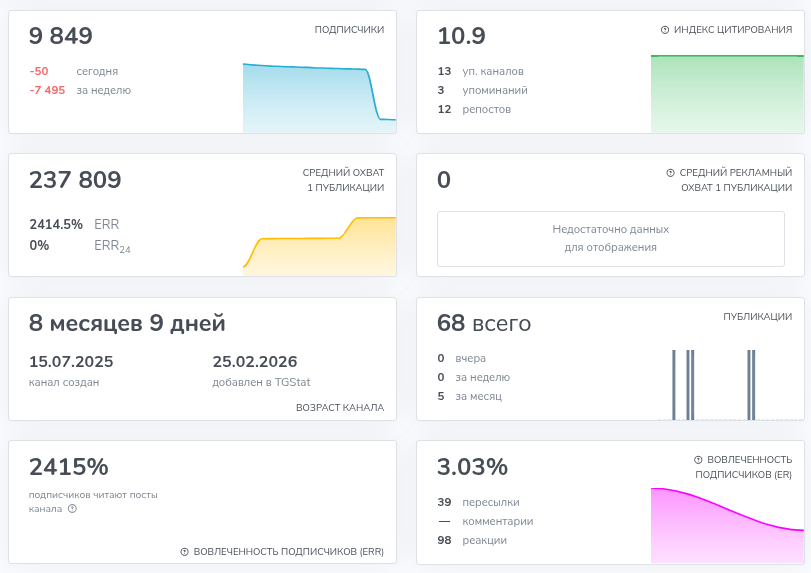Click help icon beside СРЕДНИЙ РЕКЛАМНЫЙ ОХВАТ
Screen dimensions: 811x573
(670, 173)
